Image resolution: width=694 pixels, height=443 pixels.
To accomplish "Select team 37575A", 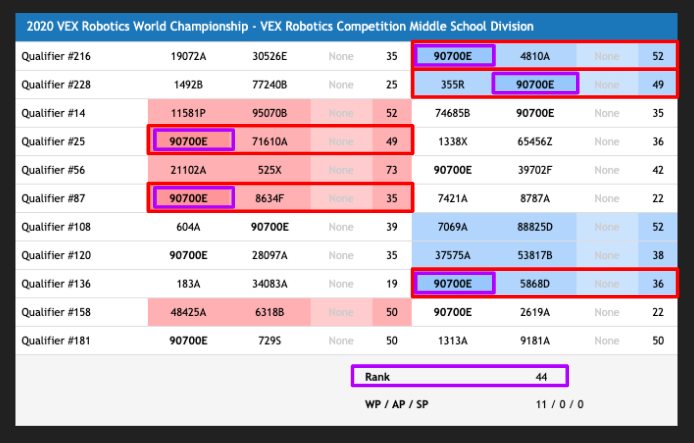I will pos(452,255).
